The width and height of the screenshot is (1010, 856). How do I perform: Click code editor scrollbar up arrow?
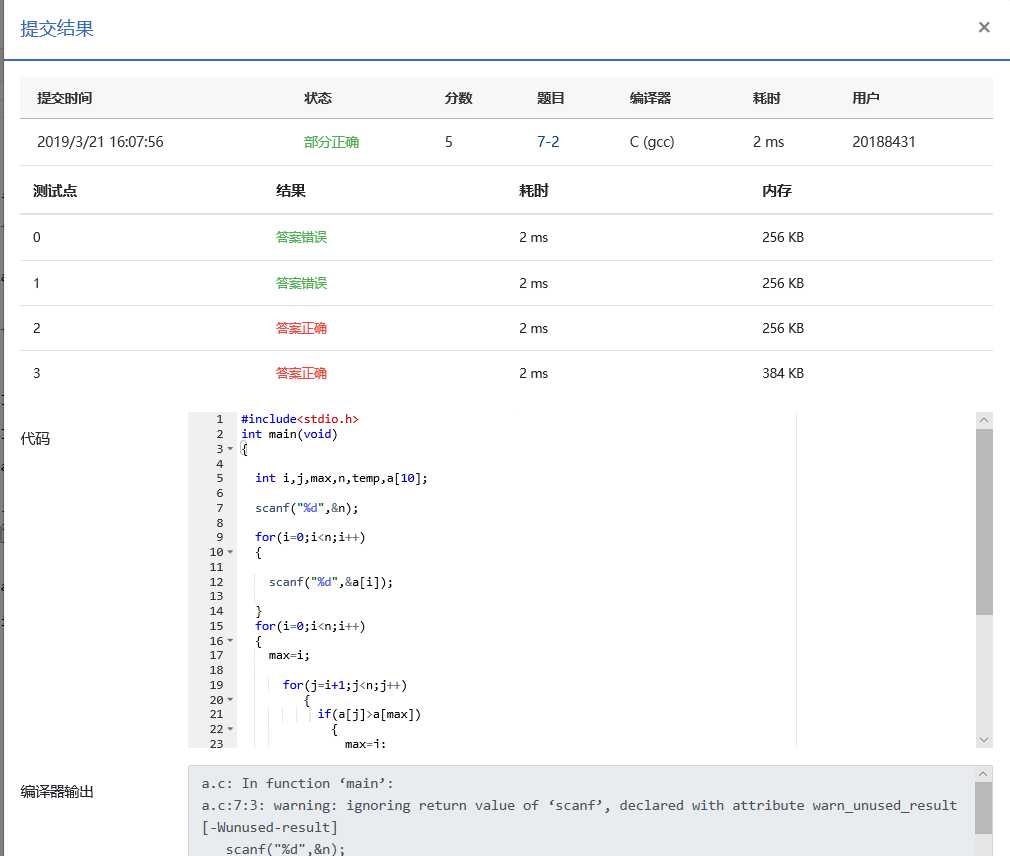tap(984, 420)
